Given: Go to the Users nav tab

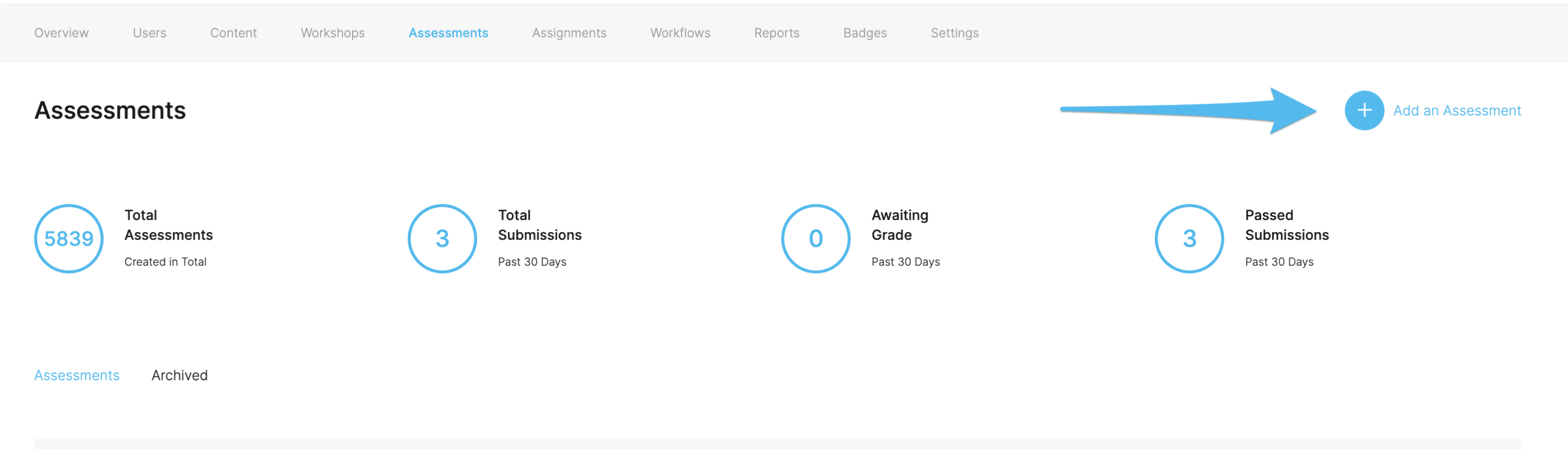Looking at the screenshot, I should (150, 33).
